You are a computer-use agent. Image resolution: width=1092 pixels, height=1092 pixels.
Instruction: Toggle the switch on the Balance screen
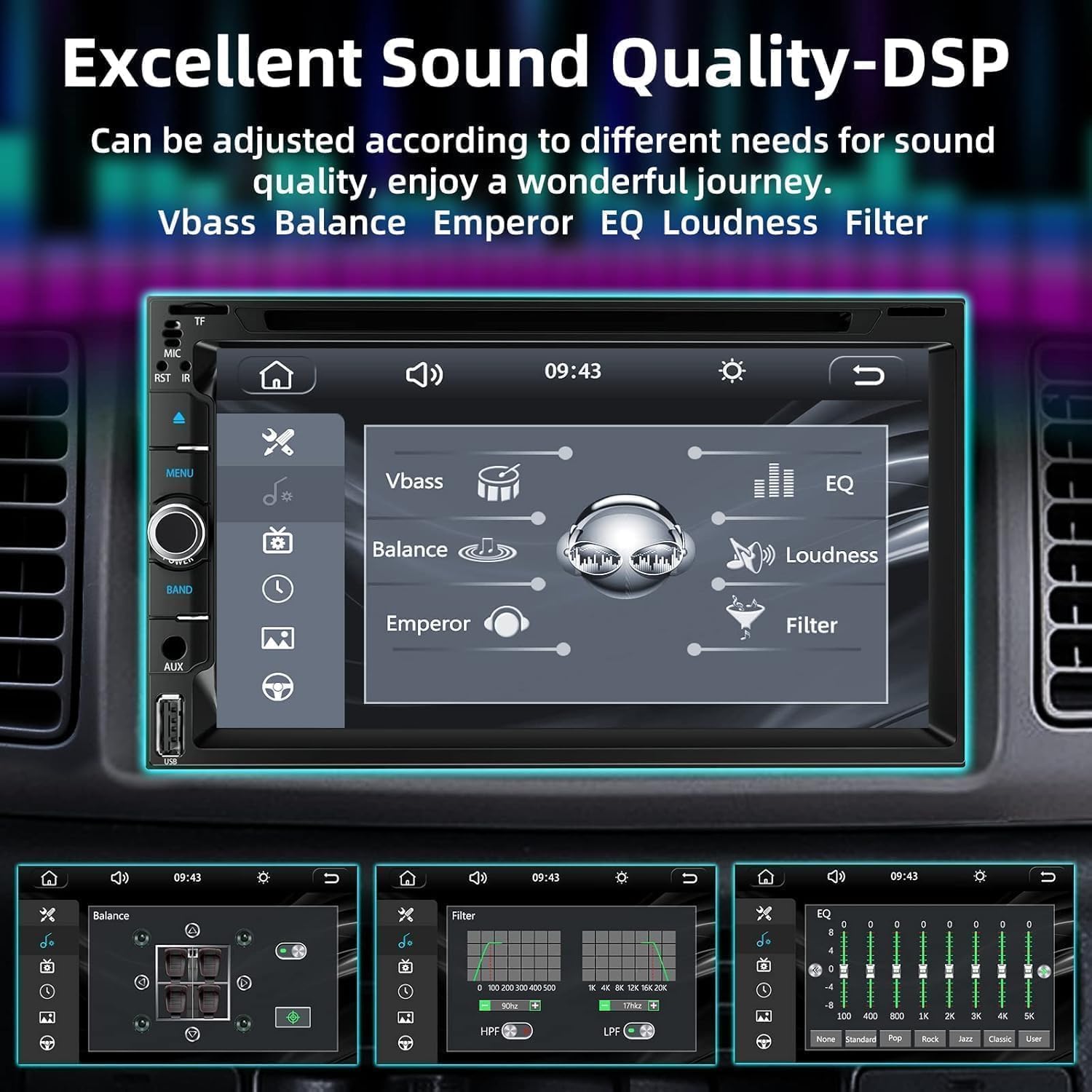(291, 951)
